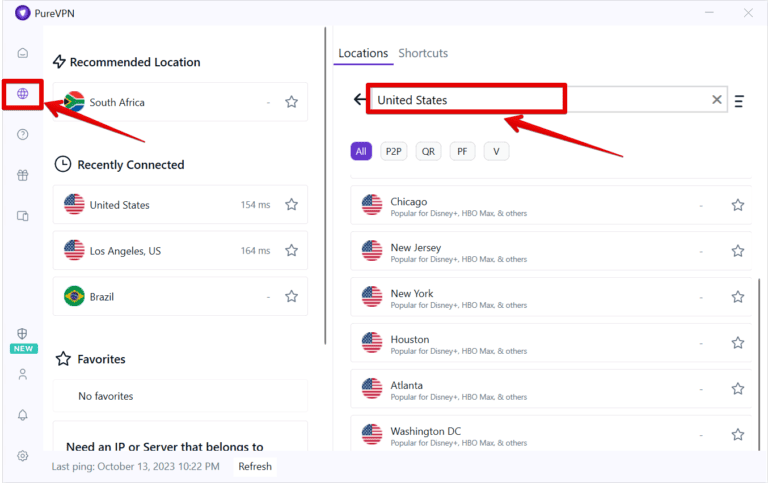
Task: Open the globe Locations sidebar icon
Action: pyautogui.click(x=22, y=94)
